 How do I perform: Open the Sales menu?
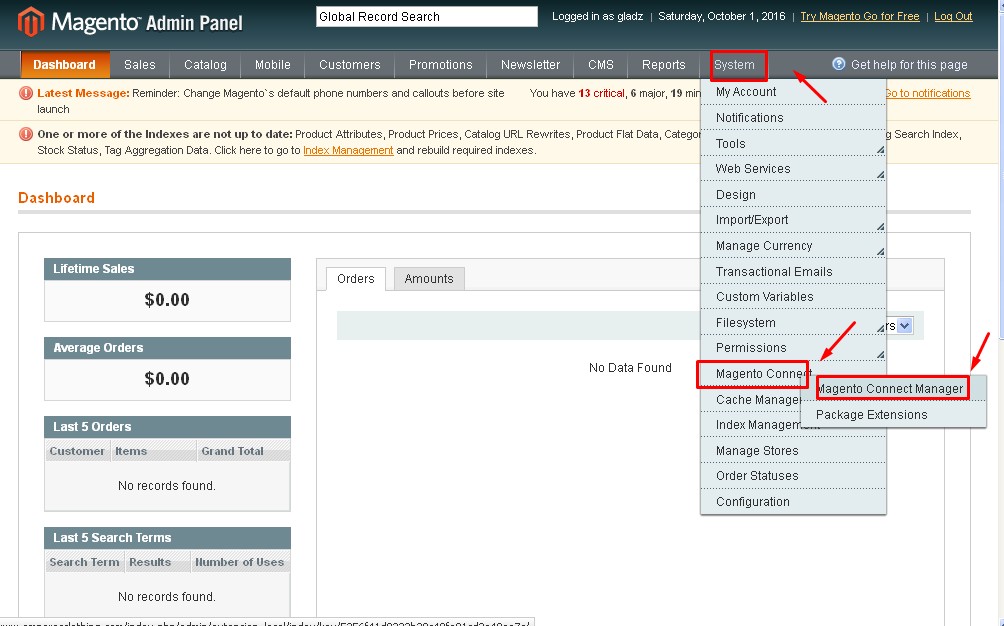point(140,65)
